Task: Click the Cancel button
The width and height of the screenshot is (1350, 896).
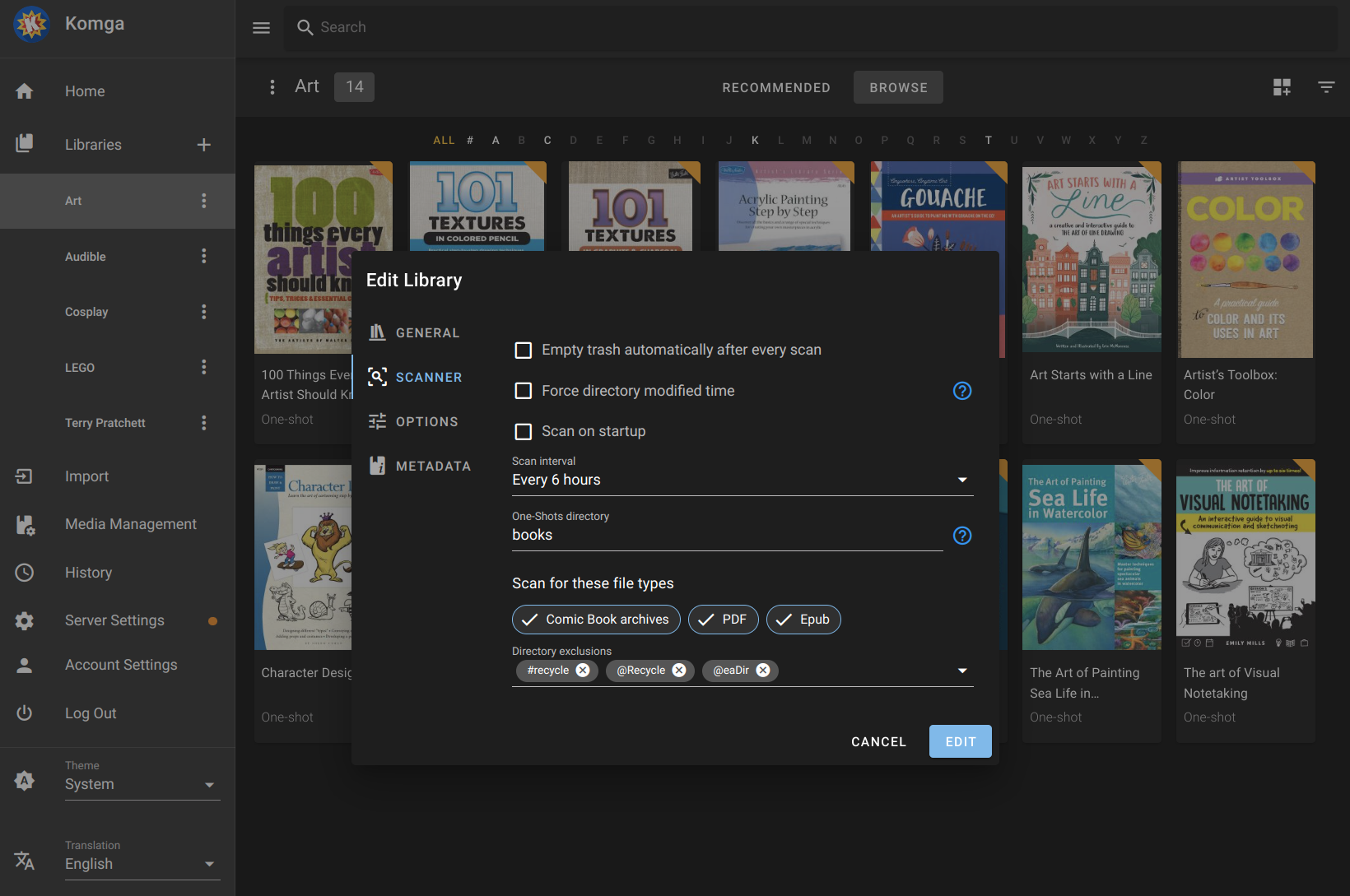Action: [x=878, y=741]
